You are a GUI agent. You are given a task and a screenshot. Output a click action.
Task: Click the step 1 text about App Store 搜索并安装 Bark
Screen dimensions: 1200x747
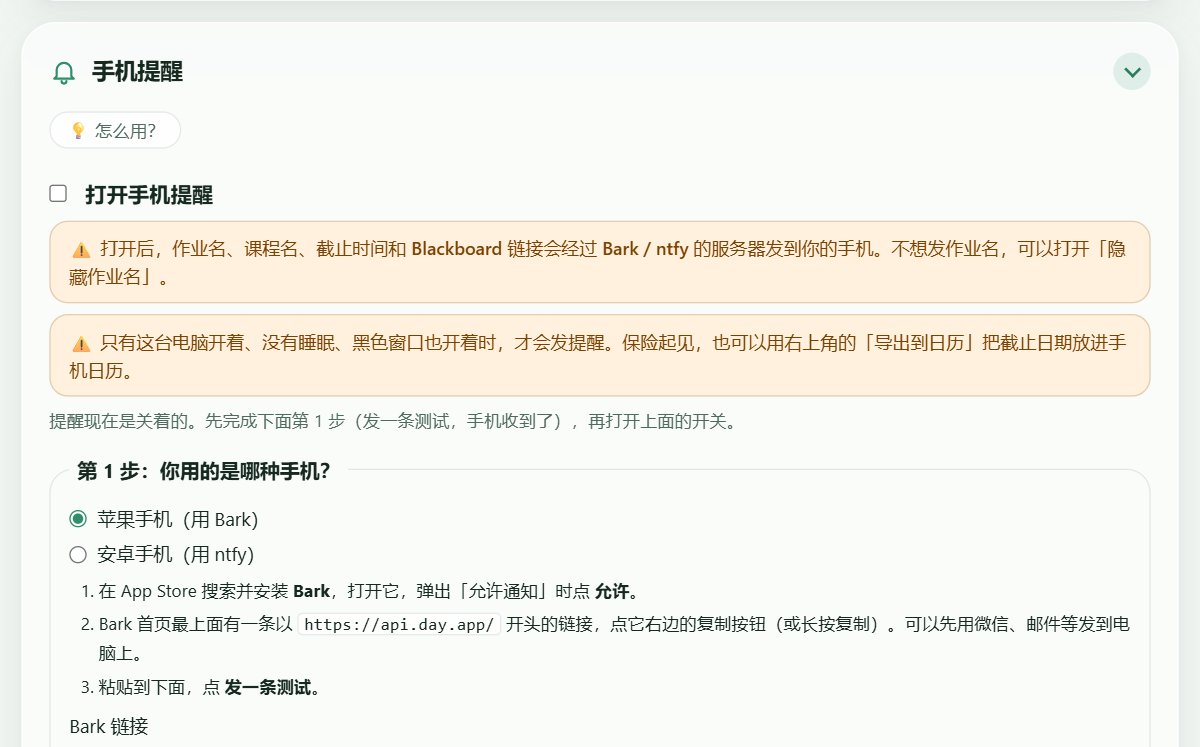click(368, 591)
